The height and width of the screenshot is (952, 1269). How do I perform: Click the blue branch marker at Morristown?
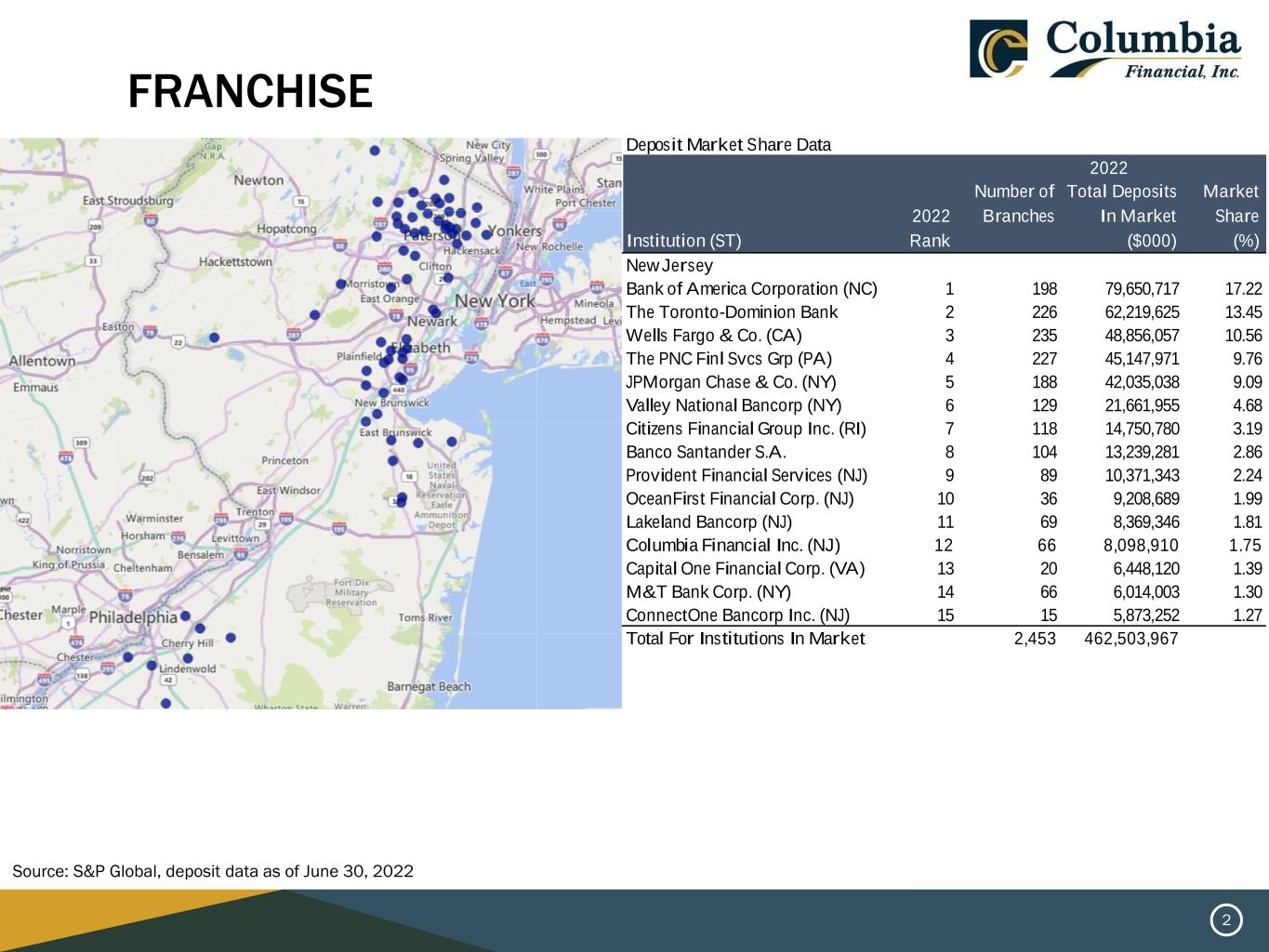point(341,284)
